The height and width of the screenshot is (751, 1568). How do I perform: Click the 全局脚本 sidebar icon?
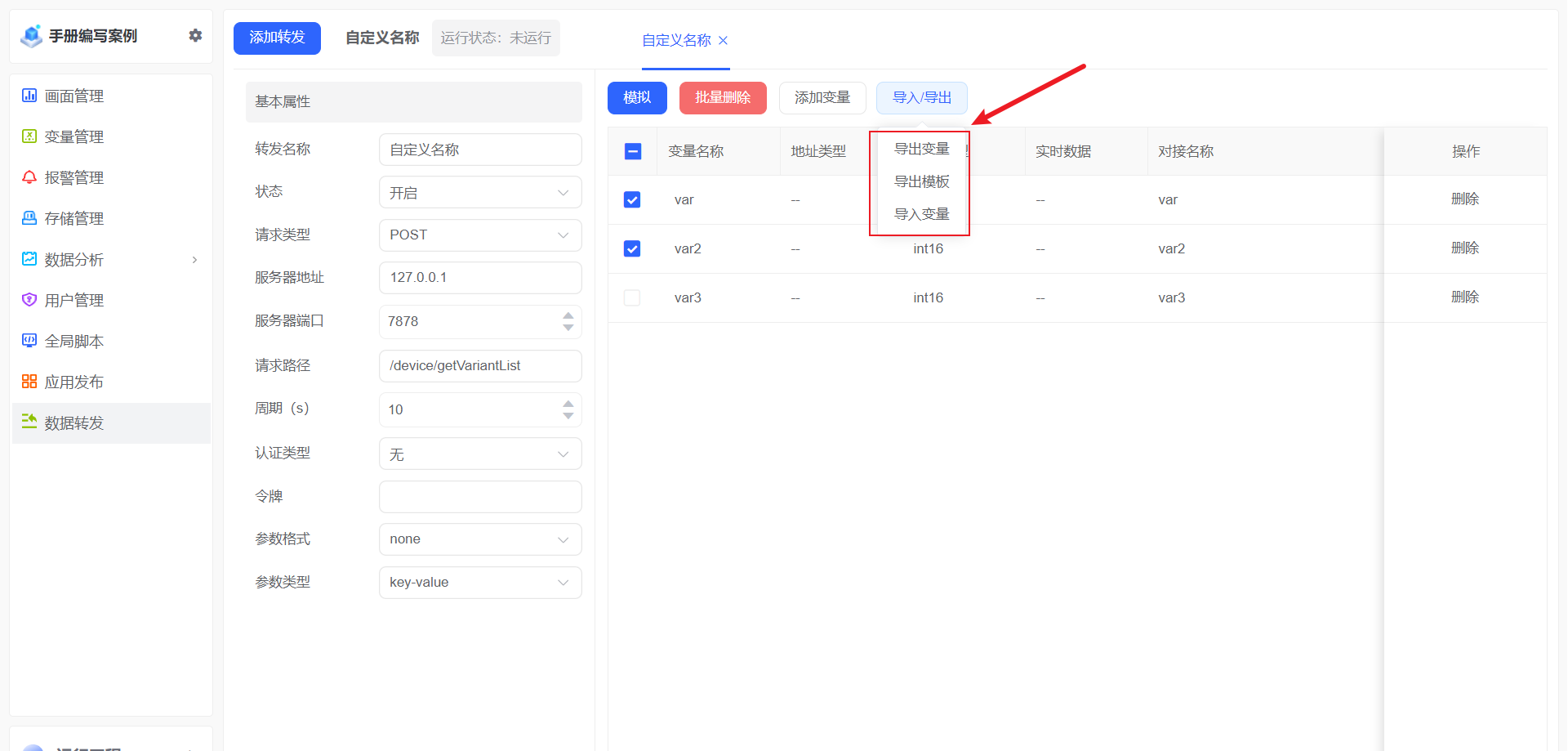pyautogui.click(x=29, y=341)
